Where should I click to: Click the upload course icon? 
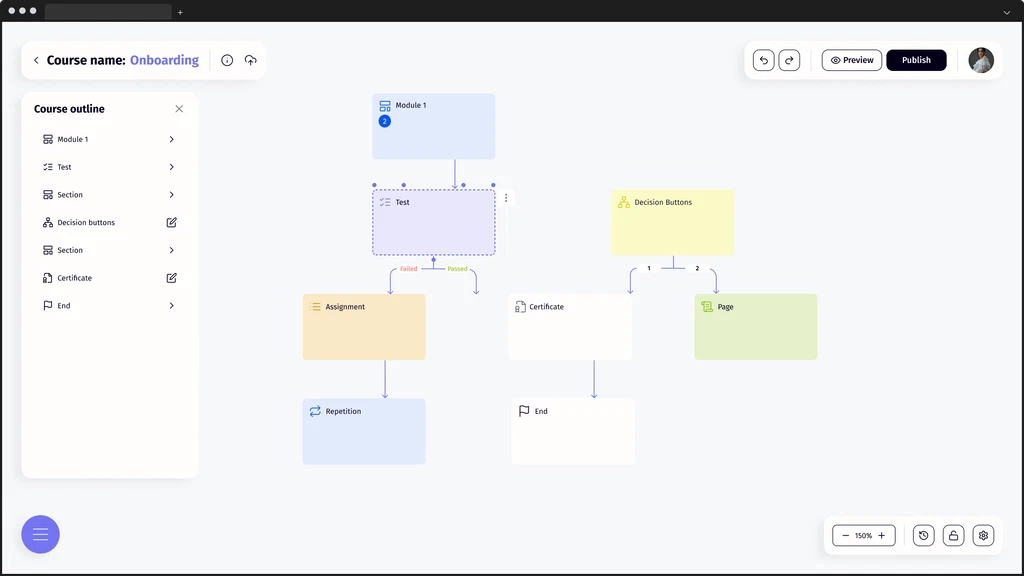coord(251,60)
